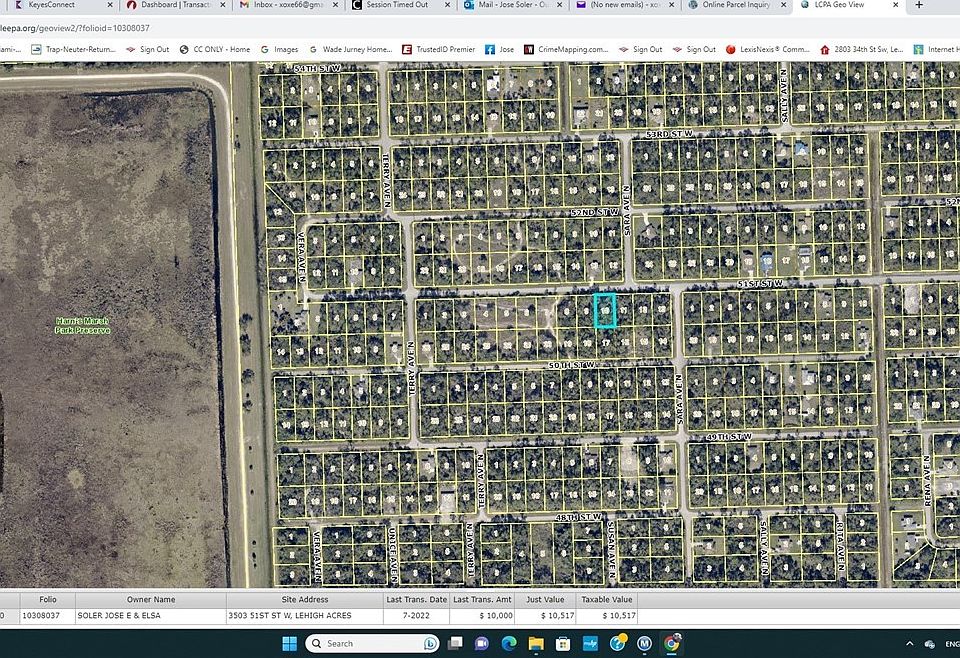Open the CC ONLY - Home bookmark
The width and height of the screenshot is (960, 658).
point(215,49)
